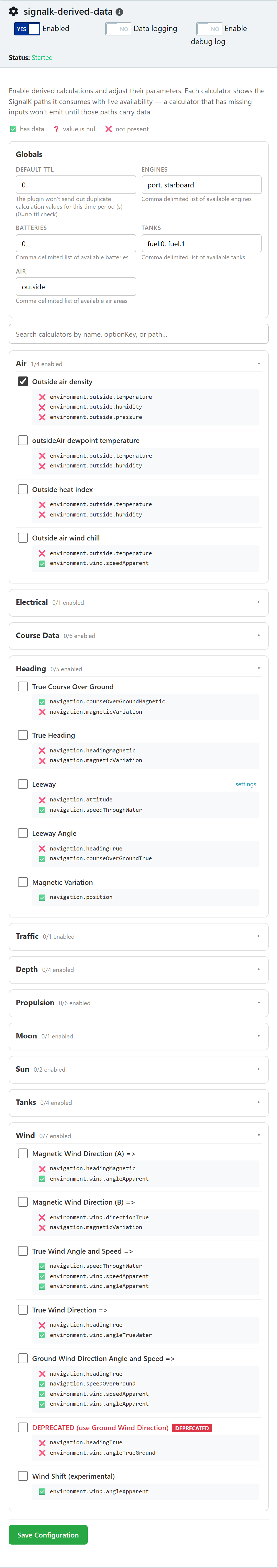Viewport: 278px width, 1568px height.
Task: Check Ground Wind Direction Angle and Speed
Action: 23,1358
